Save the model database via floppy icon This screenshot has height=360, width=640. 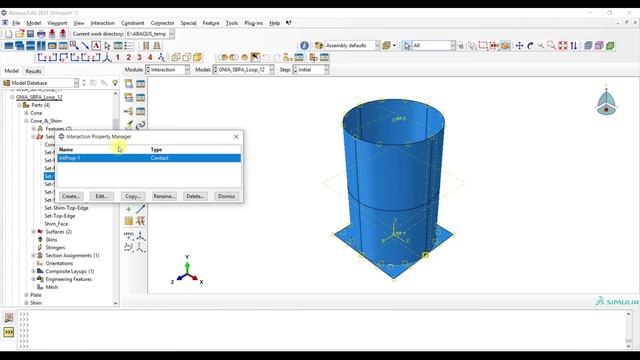(x=30, y=34)
